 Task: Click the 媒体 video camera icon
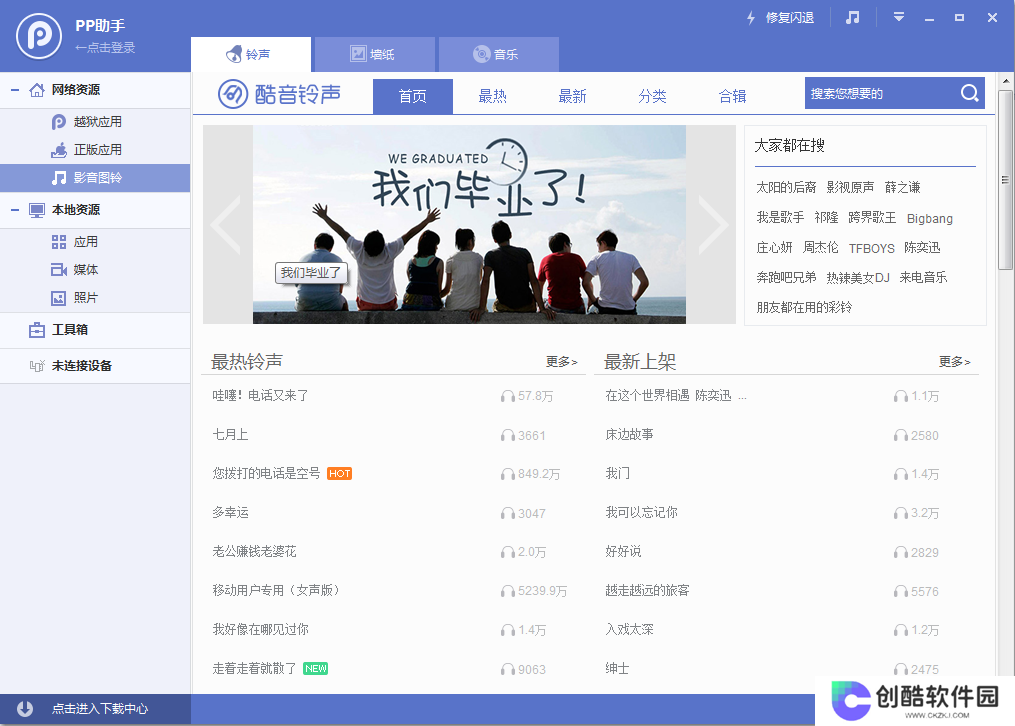[59, 270]
